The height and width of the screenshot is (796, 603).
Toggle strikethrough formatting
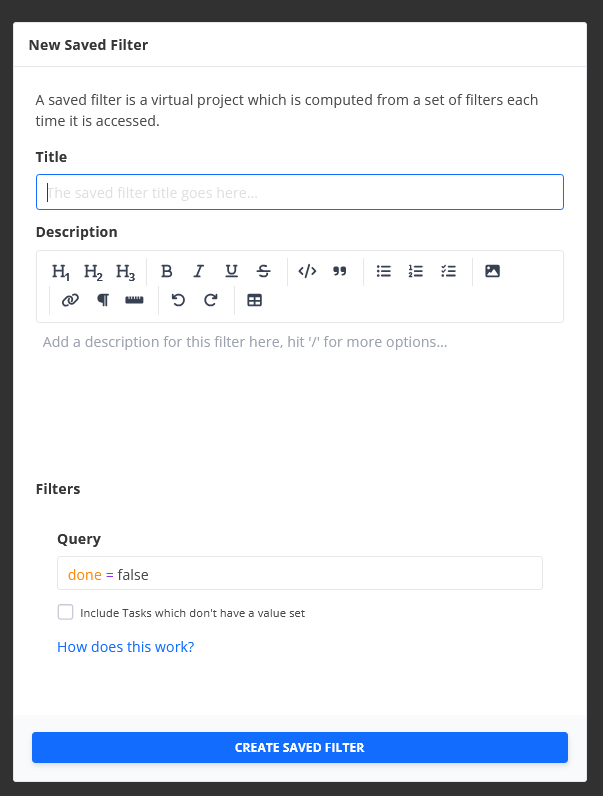(263, 272)
